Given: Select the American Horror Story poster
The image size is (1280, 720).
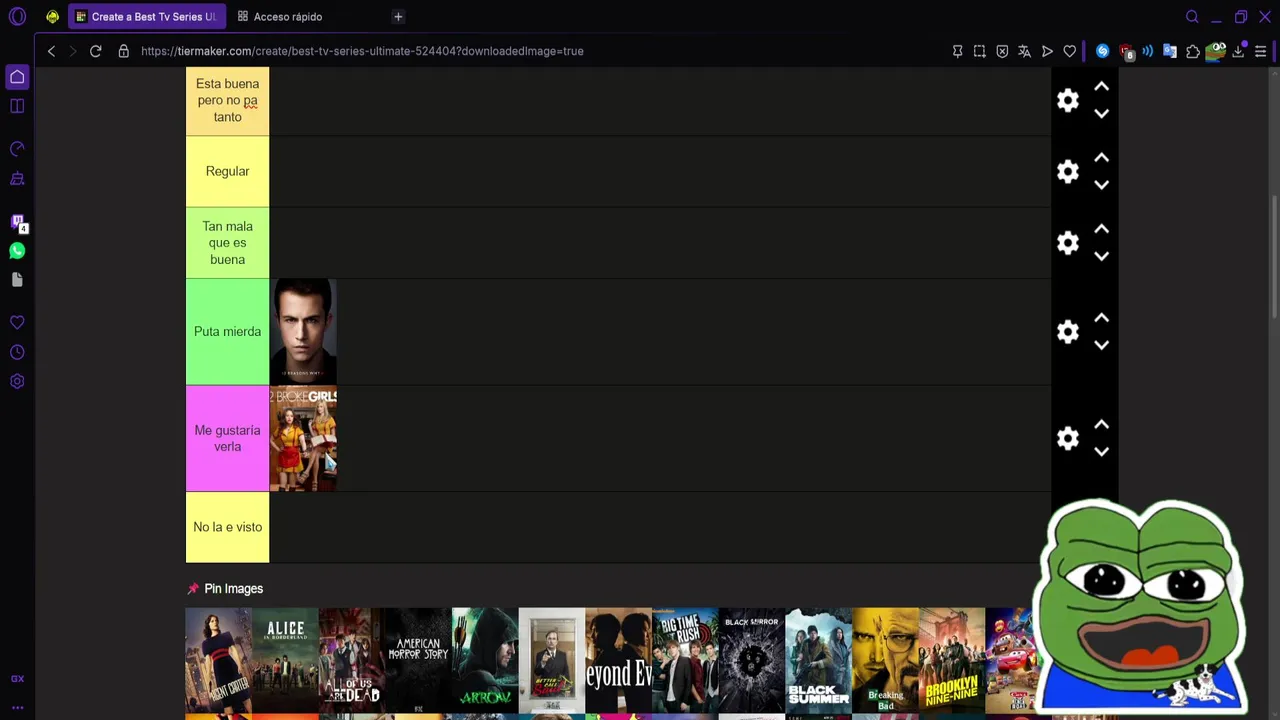Looking at the screenshot, I should (418, 661).
